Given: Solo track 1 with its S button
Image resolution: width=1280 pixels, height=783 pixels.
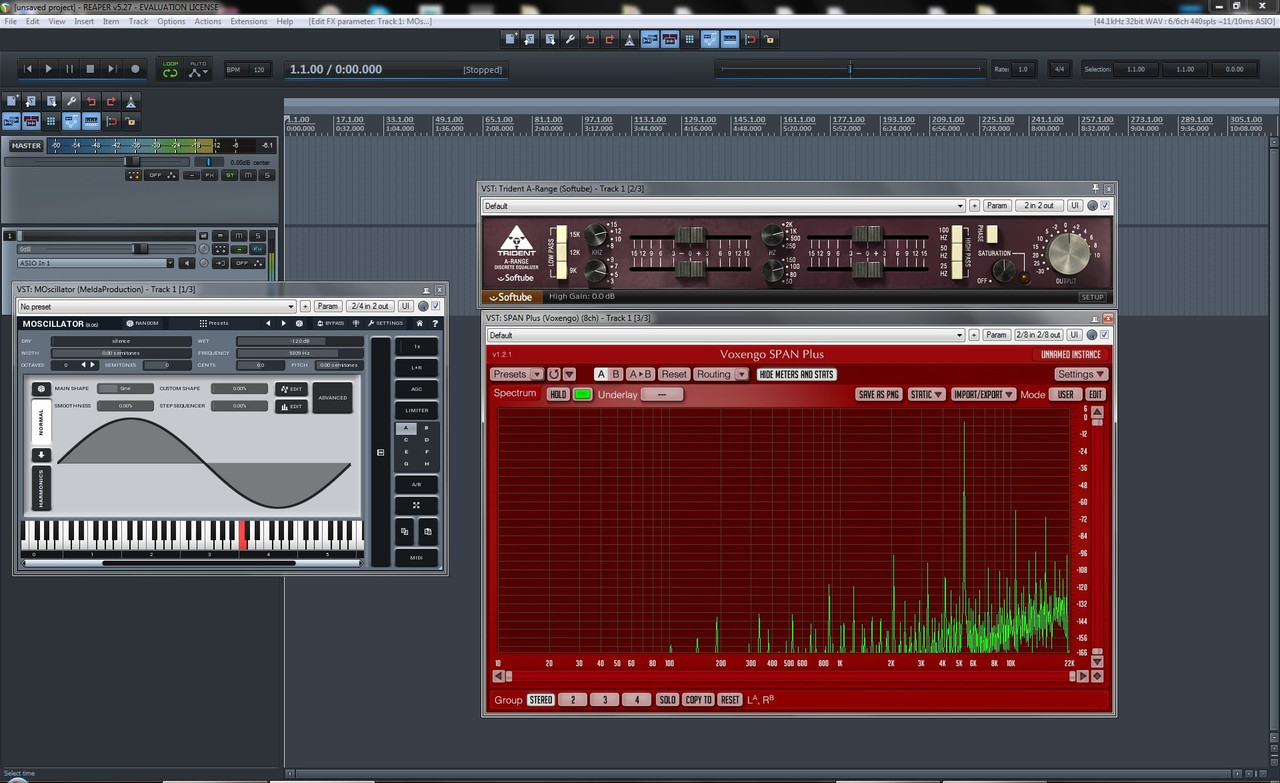Looking at the screenshot, I should click(x=257, y=236).
